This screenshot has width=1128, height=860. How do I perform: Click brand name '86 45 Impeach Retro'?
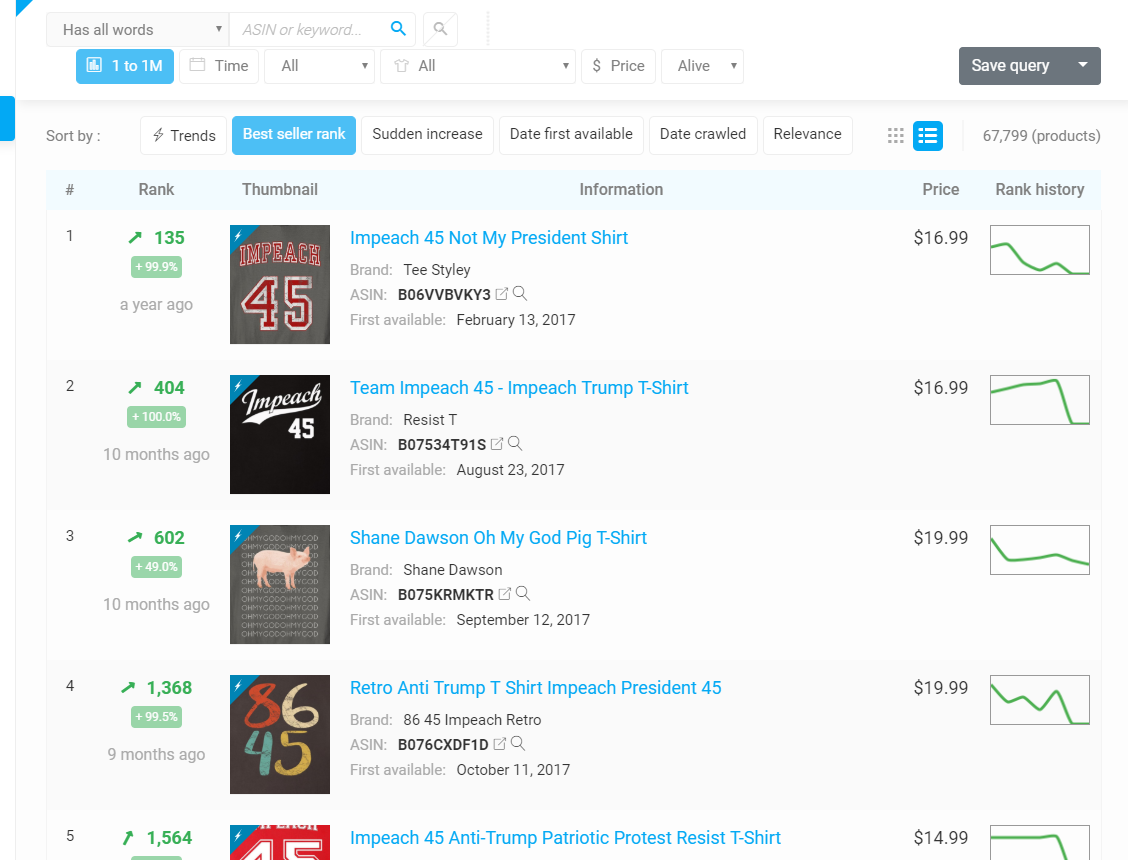[x=472, y=720]
